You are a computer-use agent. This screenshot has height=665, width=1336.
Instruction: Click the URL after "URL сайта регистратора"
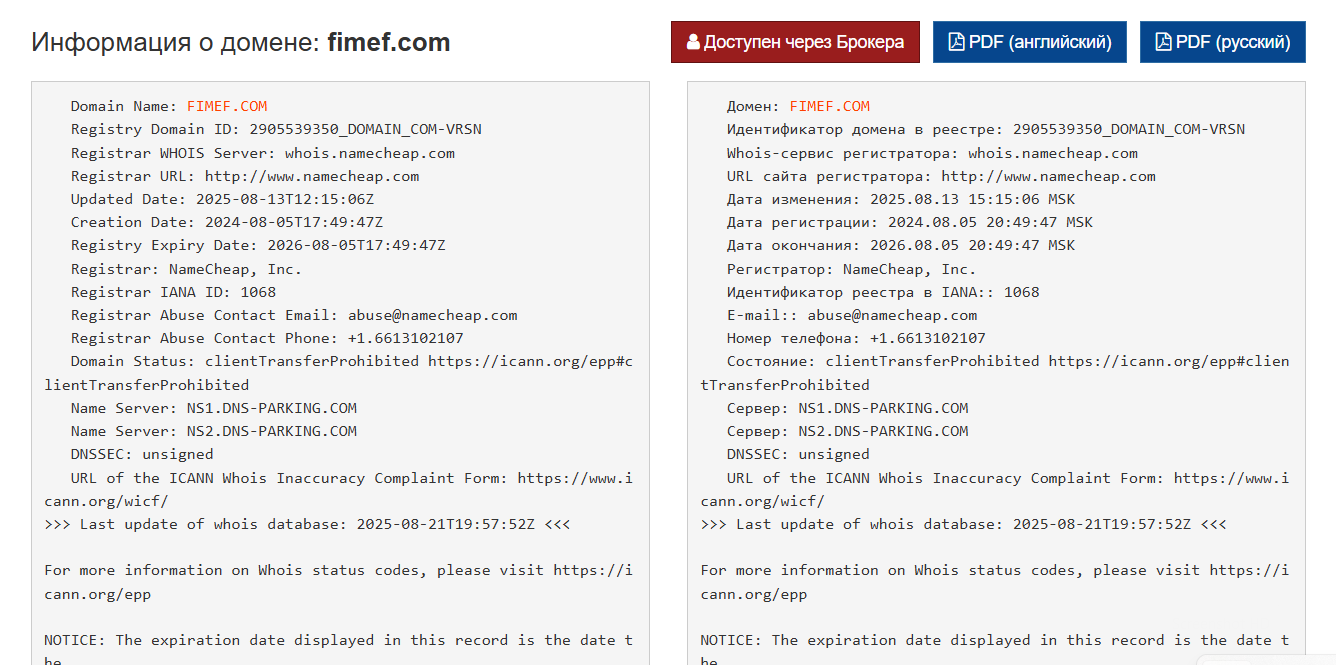[1049, 176]
